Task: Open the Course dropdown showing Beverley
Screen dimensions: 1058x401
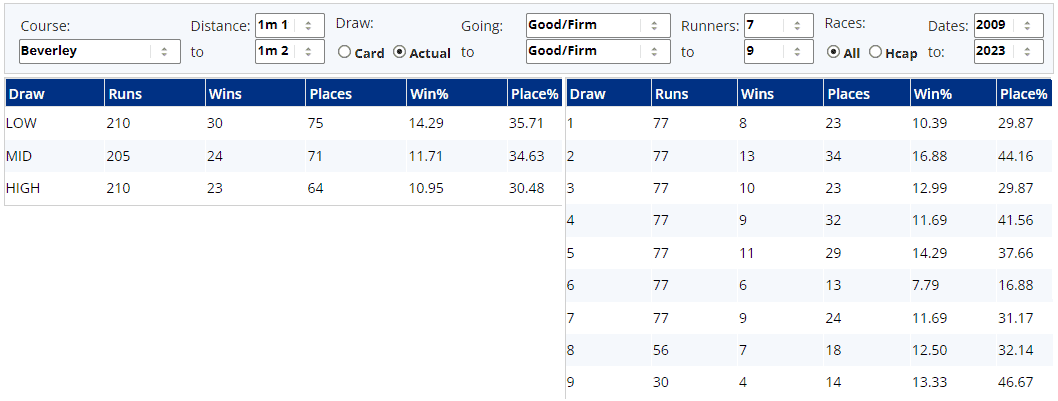Action: point(99,51)
